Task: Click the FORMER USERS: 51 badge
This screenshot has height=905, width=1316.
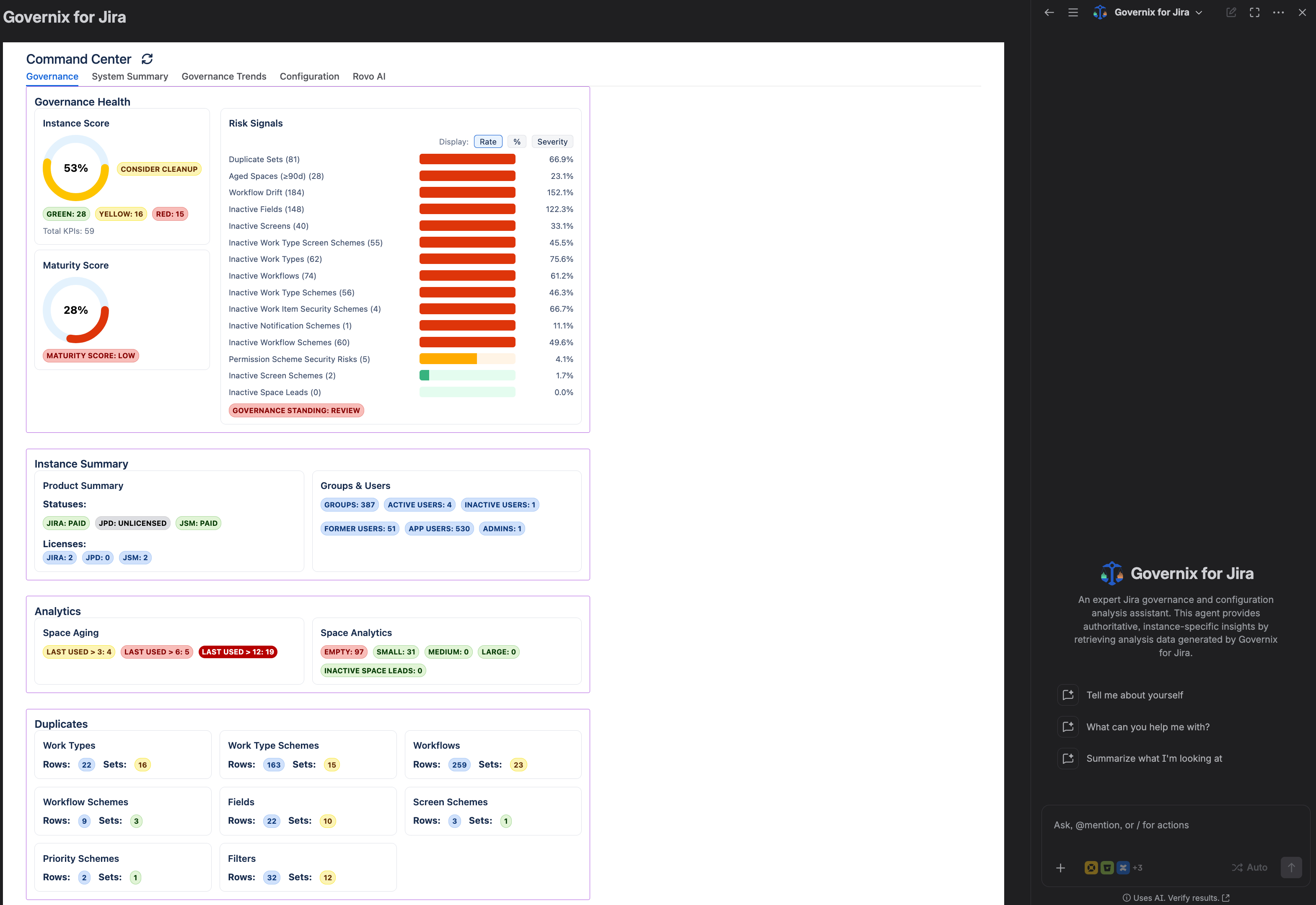Action: tap(360, 528)
